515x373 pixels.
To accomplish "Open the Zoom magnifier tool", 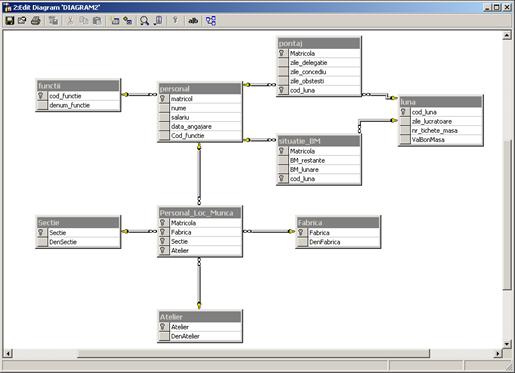I will 144,21.
